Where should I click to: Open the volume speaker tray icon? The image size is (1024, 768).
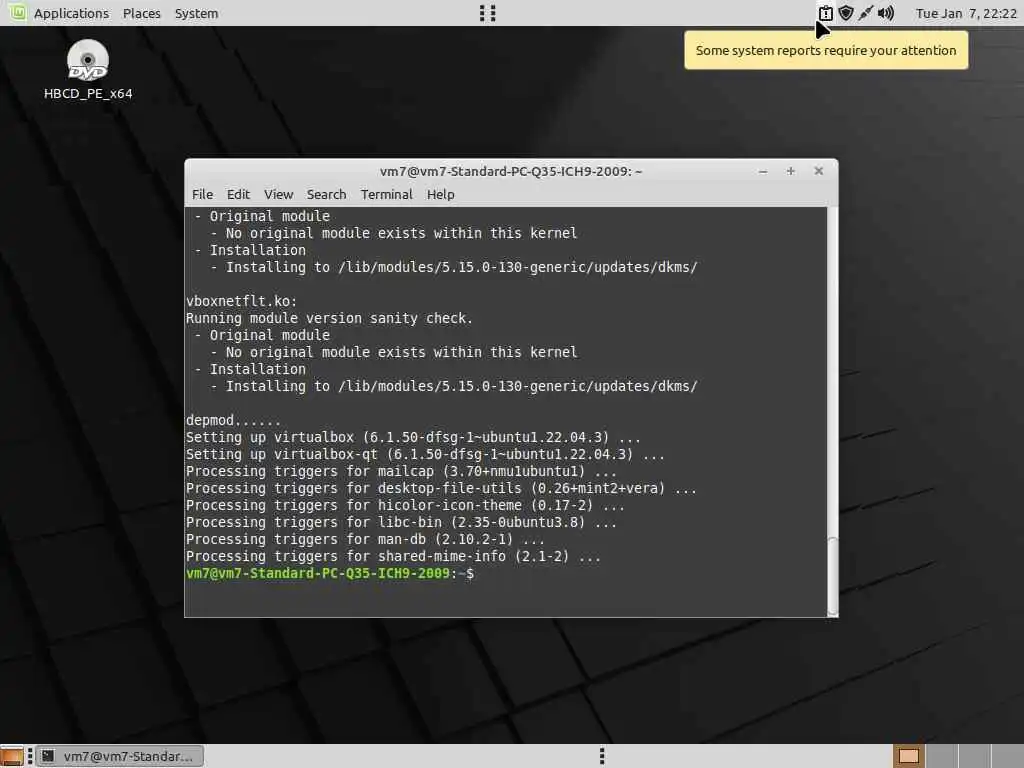[886, 13]
